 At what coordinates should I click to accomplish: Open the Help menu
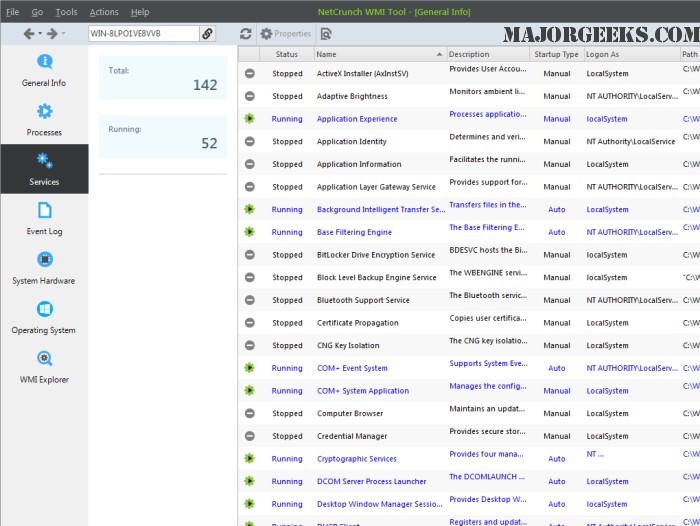click(140, 12)
